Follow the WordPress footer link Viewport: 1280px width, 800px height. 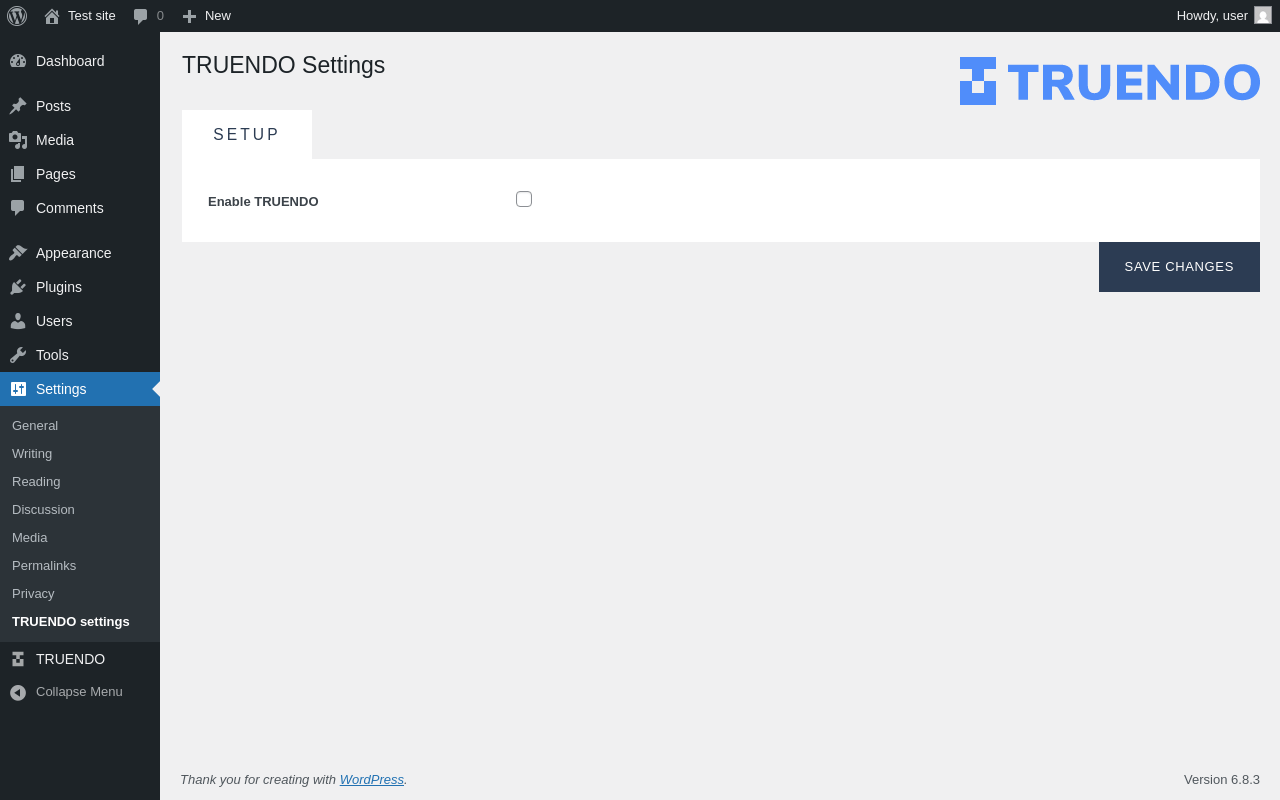coord(372,780)
